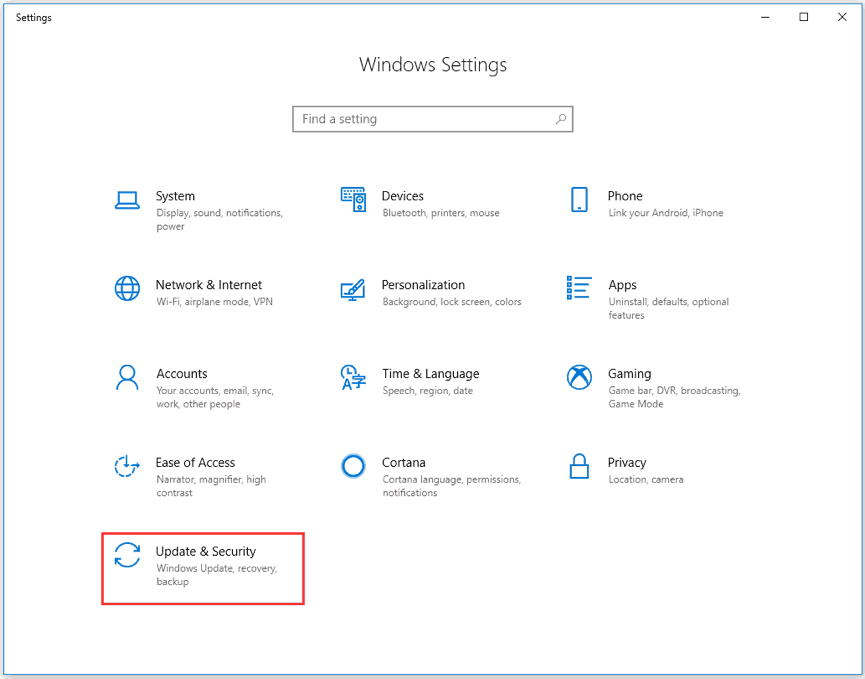
Task: Select the Windows Settings title area
Action: (432, 64)
